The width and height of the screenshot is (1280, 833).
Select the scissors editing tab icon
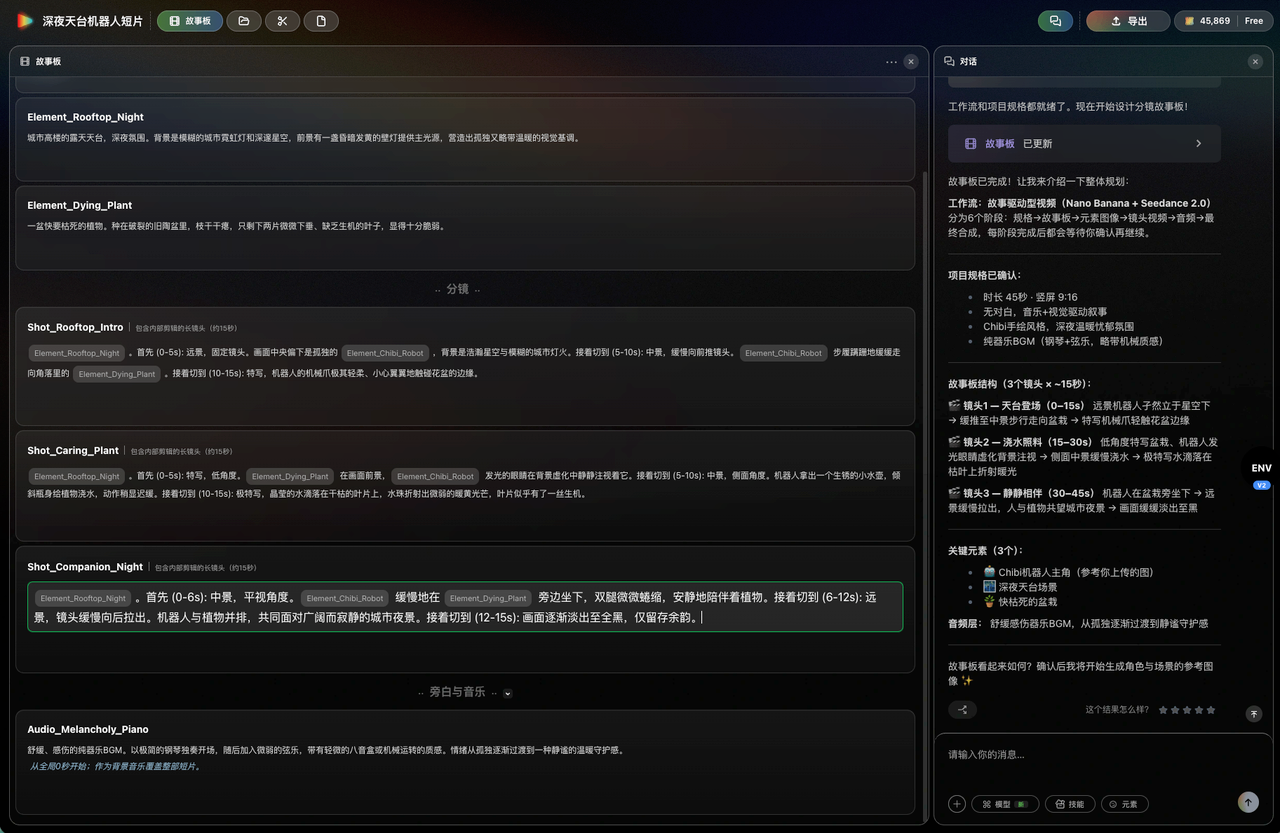tap(282, 21)
